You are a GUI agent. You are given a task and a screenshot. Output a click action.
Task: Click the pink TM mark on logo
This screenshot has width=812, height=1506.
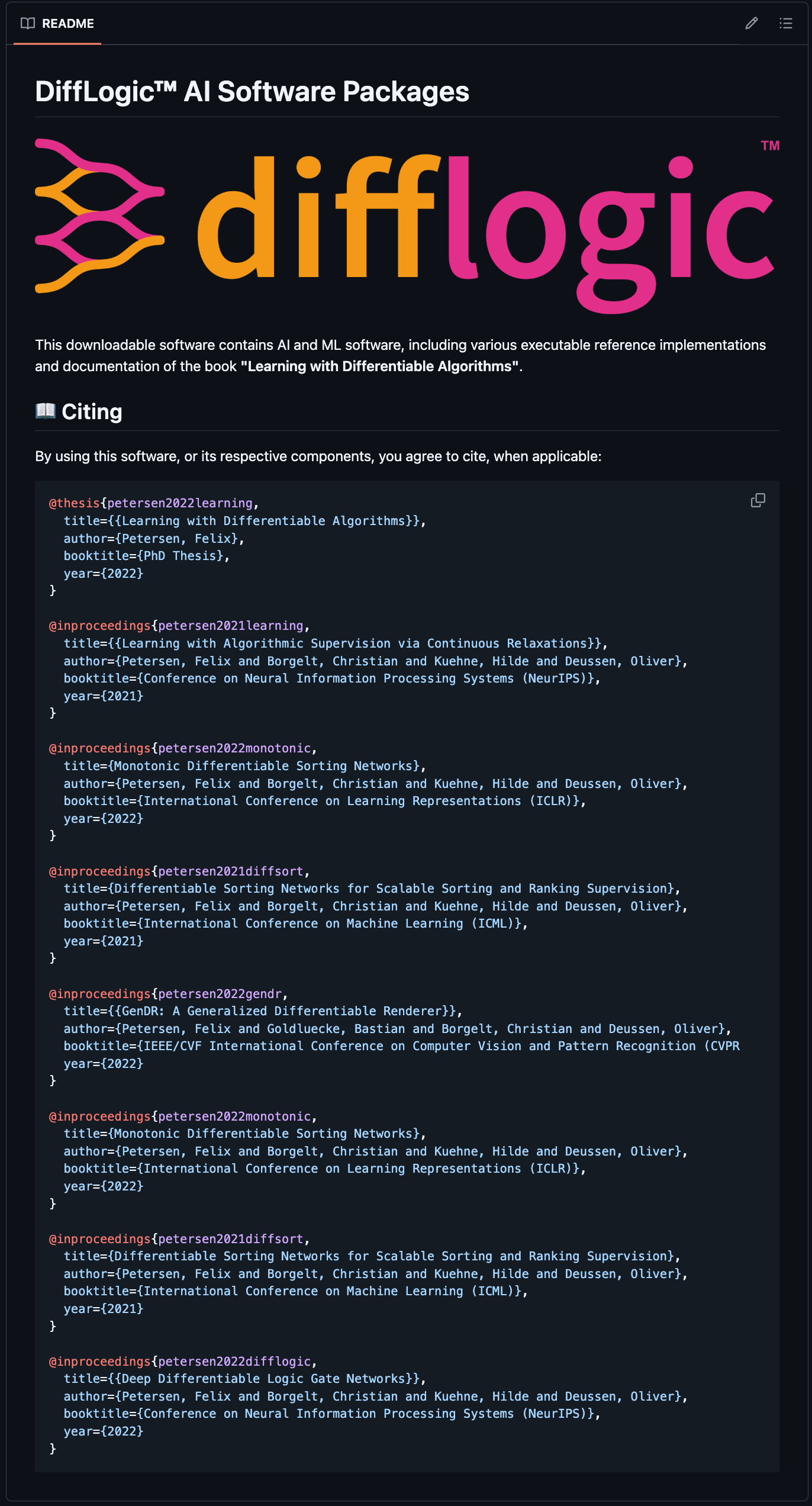point(769,146)
